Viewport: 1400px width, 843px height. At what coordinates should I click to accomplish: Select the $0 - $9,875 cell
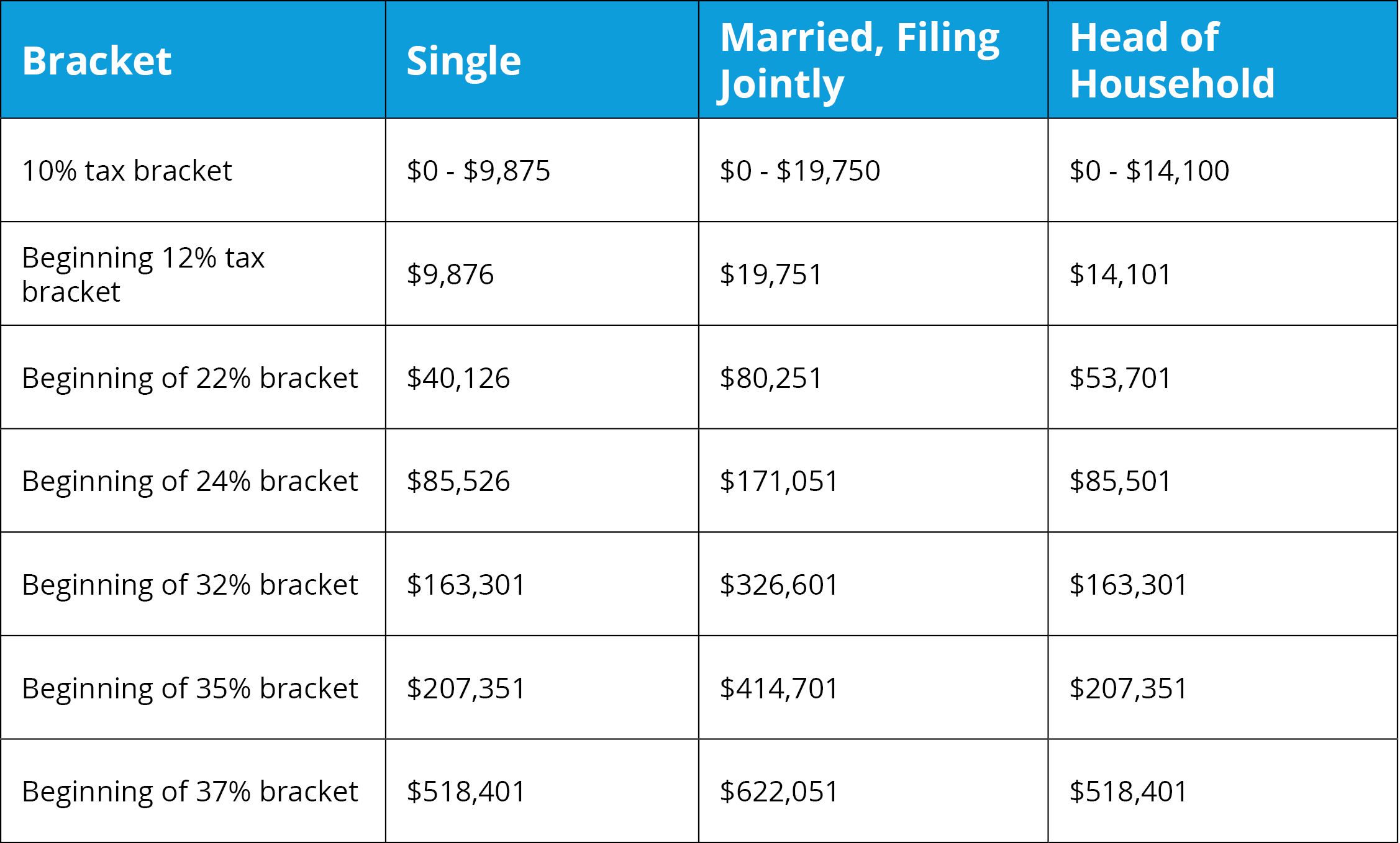478,171
